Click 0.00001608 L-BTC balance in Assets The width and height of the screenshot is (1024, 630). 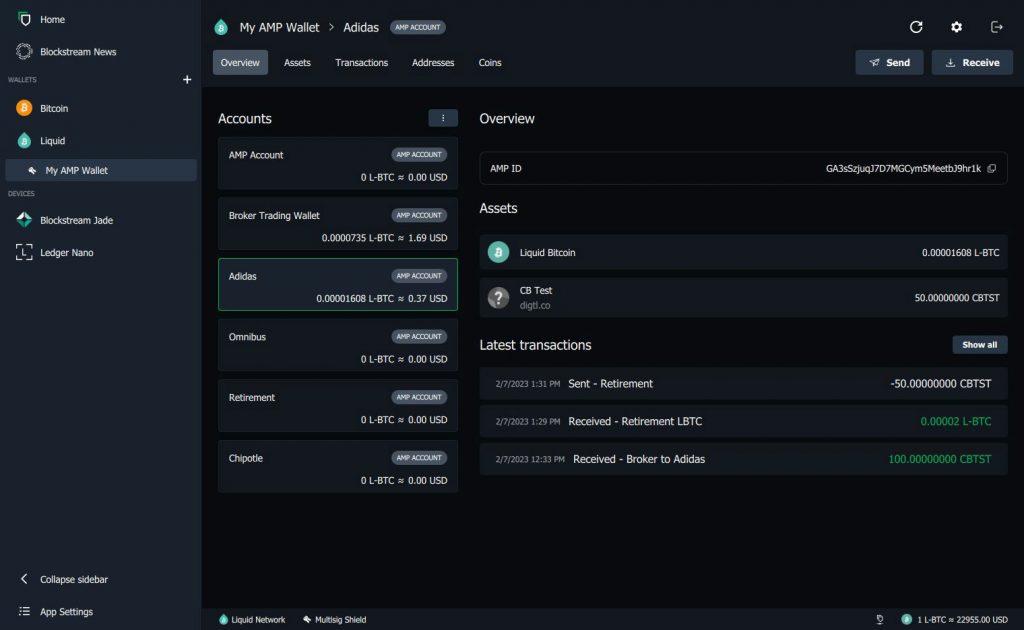coord(961,253)
